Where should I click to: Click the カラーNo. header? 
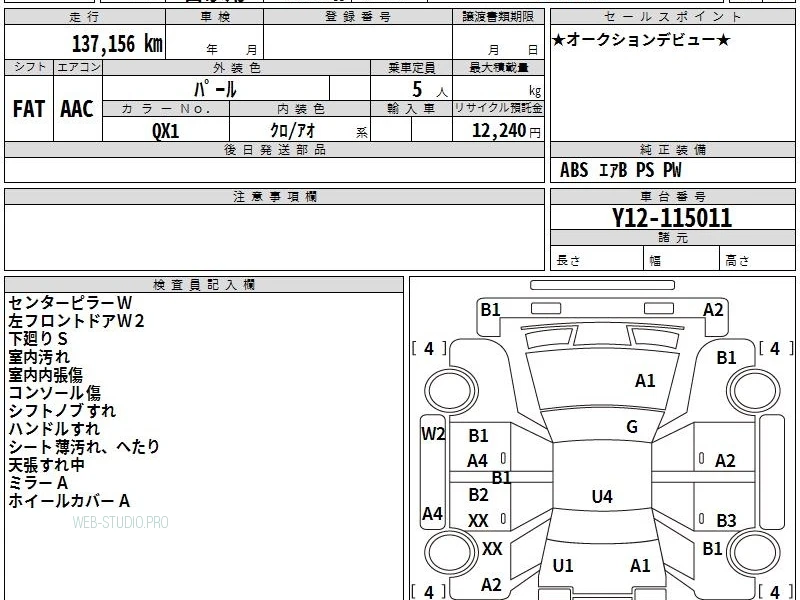point(166,109)
